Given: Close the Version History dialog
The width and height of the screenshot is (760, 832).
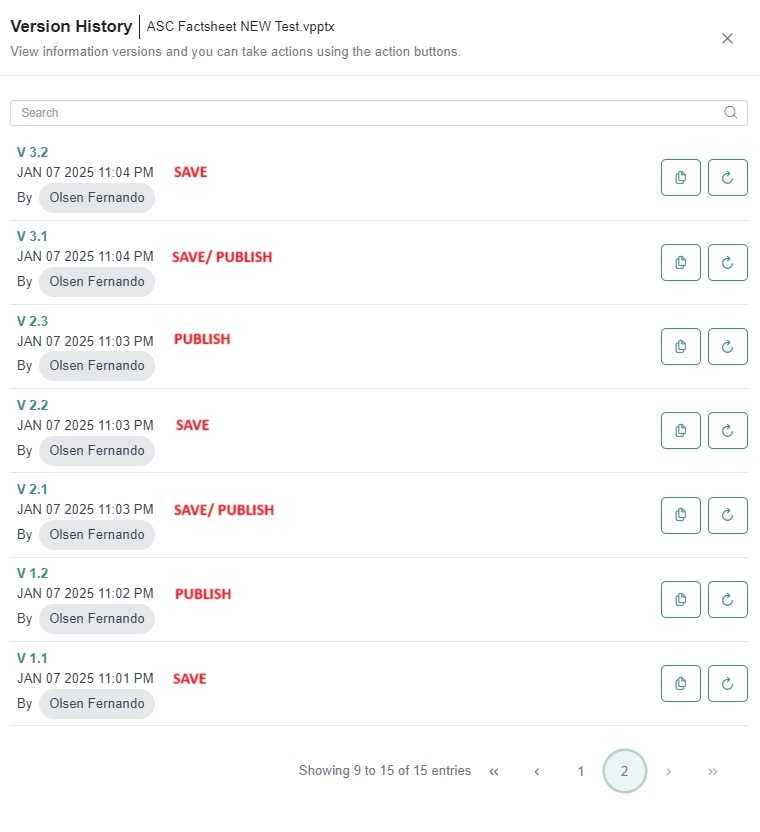Looking at the screenshot, I should point(727,38).
